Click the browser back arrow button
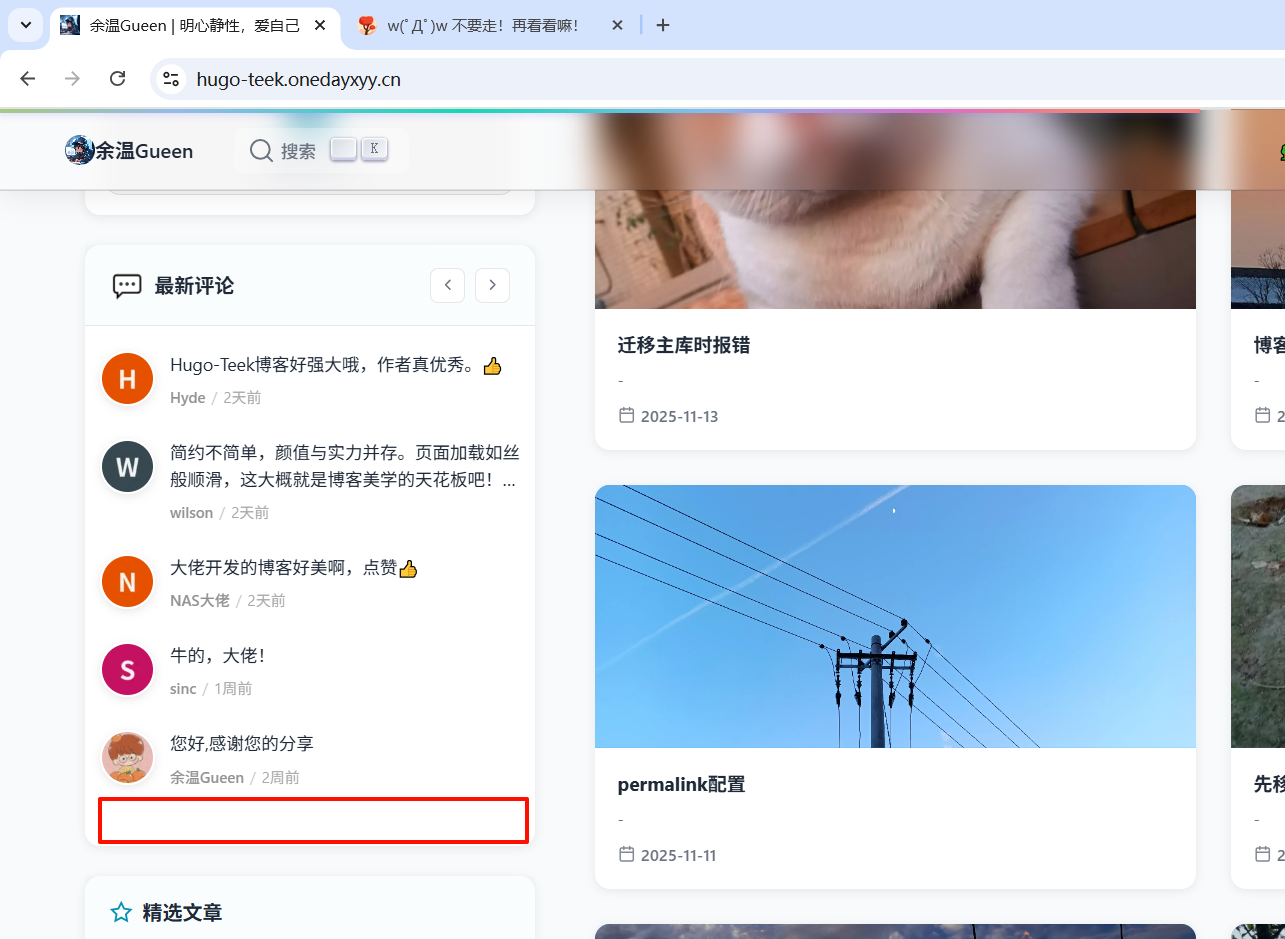Screen dimensions: 1285x939 (x=28, y=79)
